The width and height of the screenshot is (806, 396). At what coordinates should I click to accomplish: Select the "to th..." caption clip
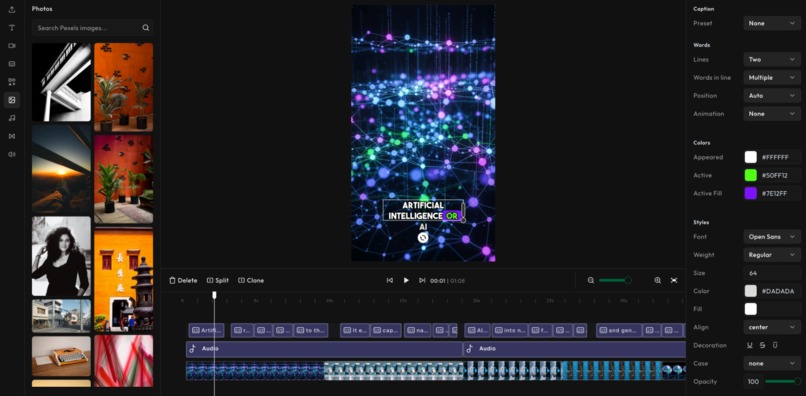[x=310, y=330]
